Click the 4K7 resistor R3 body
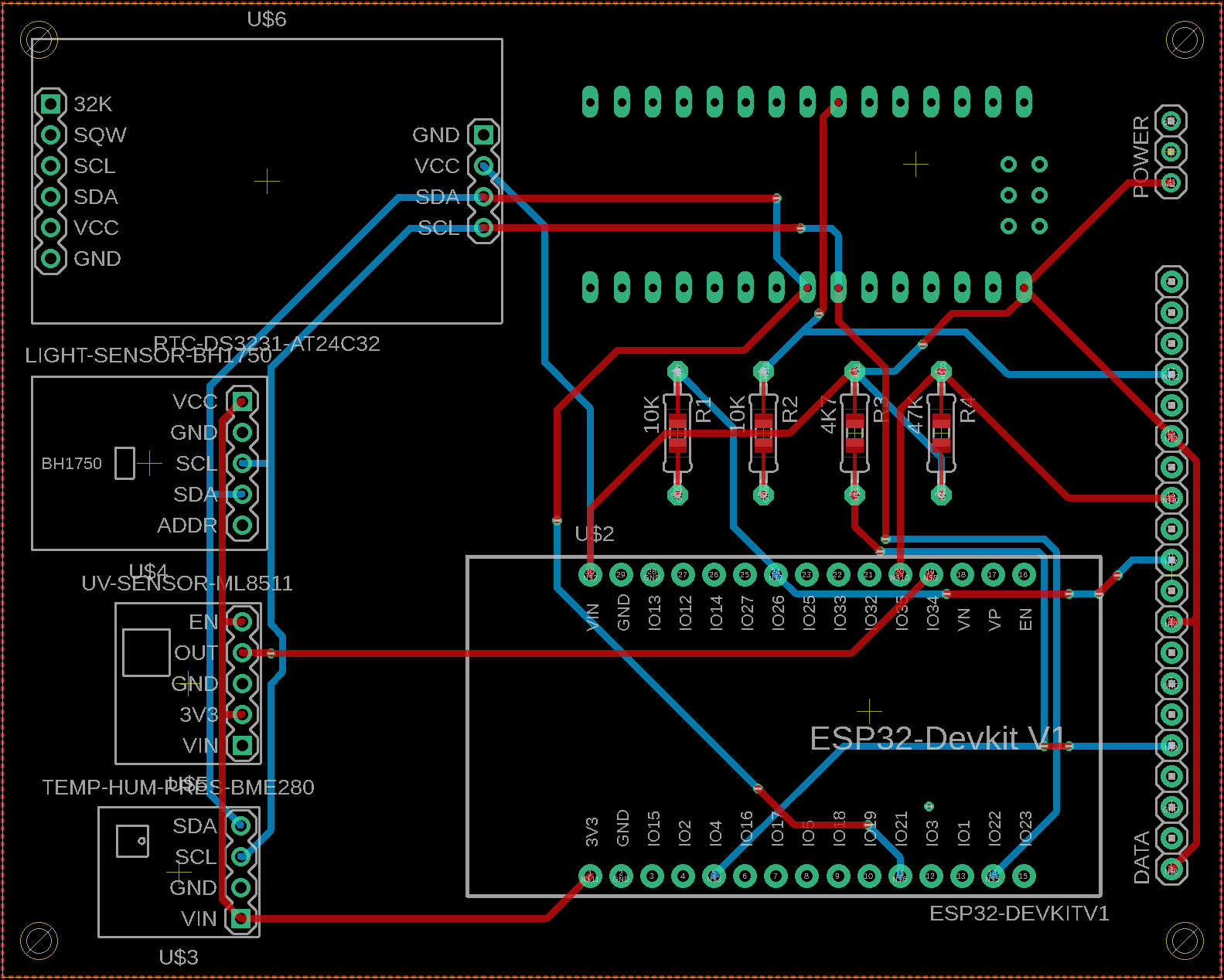Viewport: 1224px width, 980px height. click(x=854, y=433)
